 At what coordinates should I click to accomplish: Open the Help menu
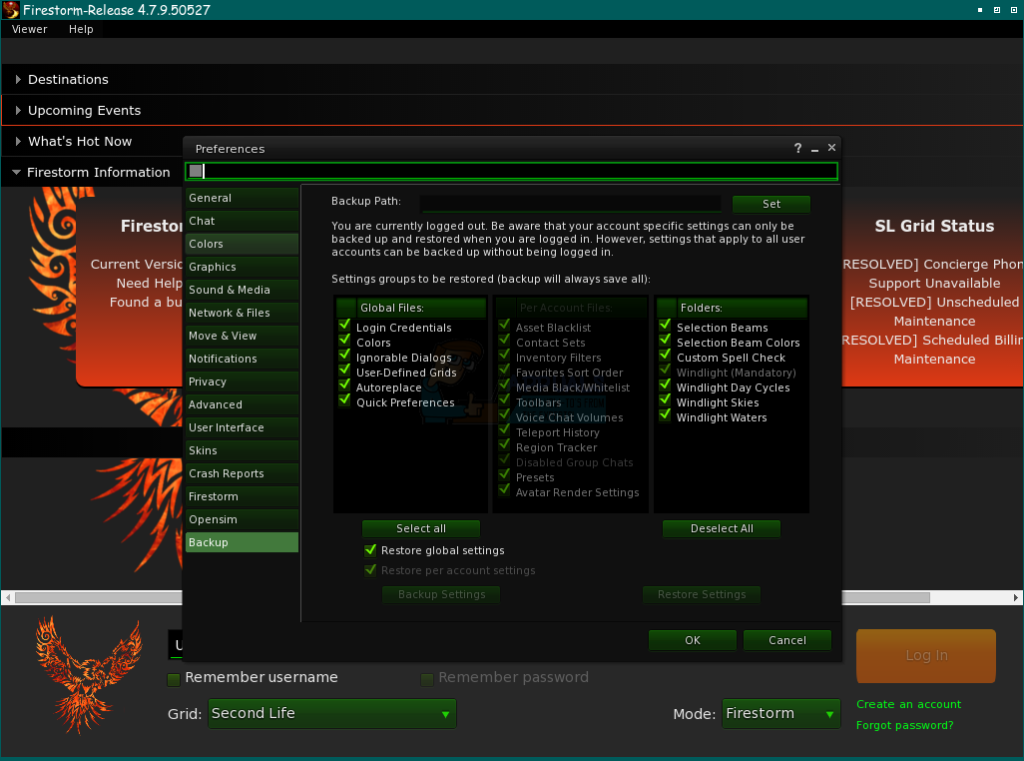(x=81, y=29)
